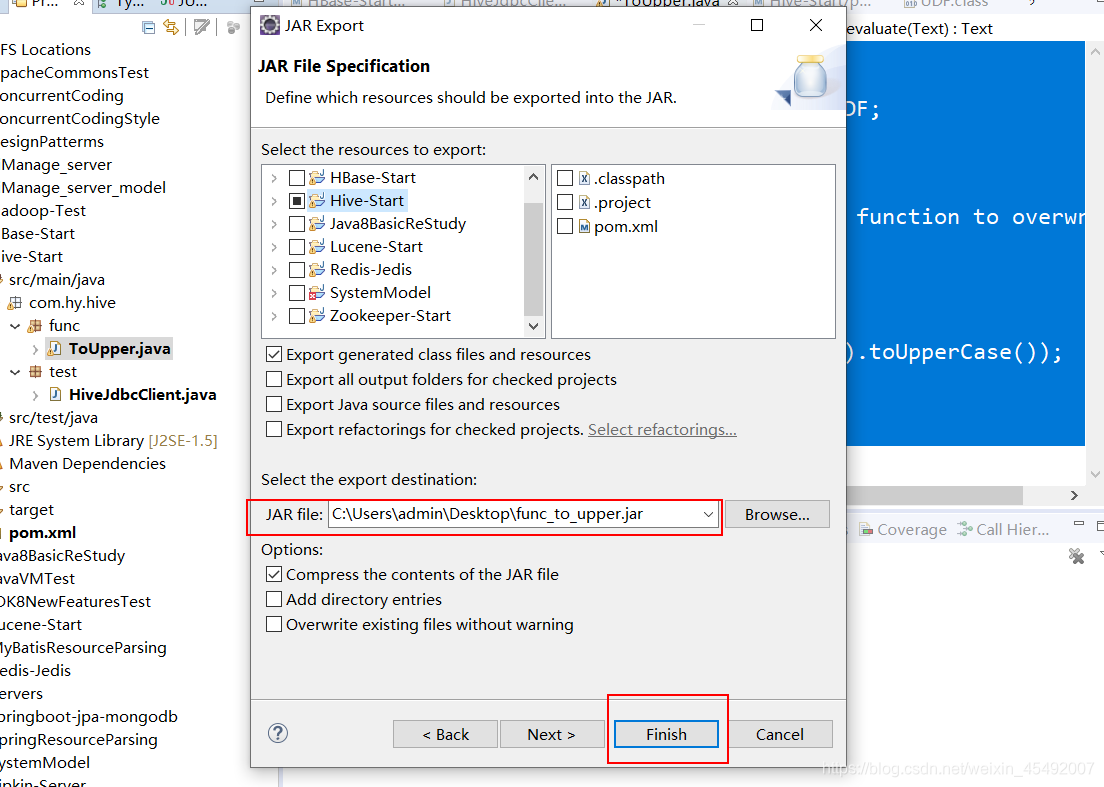
Task: Uncheck Export generated class files and resources
Action: [274, 354]
